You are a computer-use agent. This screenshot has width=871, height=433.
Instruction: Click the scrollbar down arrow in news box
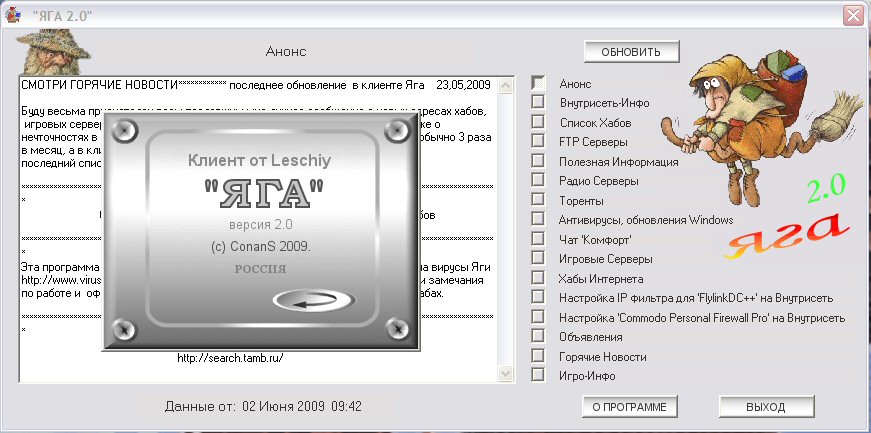[x=506, y=373]
